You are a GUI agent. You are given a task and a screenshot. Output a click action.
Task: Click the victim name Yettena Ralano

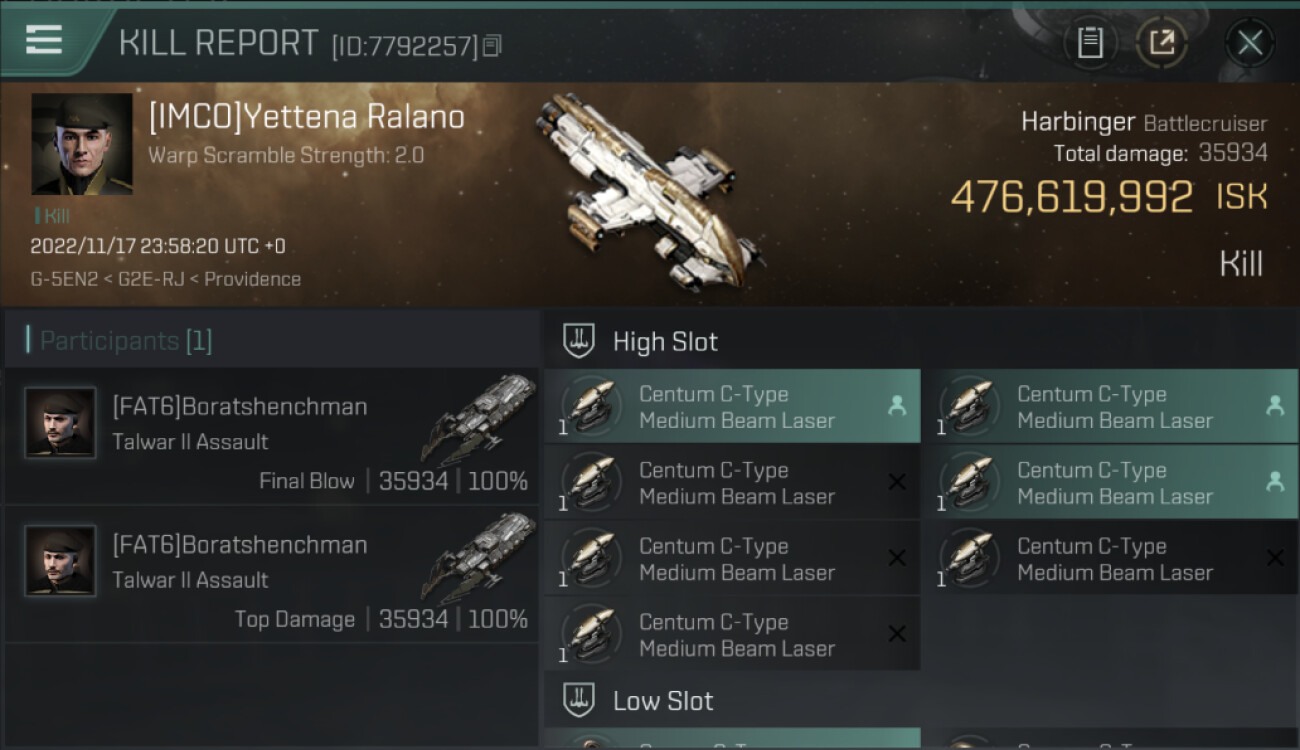306,117
